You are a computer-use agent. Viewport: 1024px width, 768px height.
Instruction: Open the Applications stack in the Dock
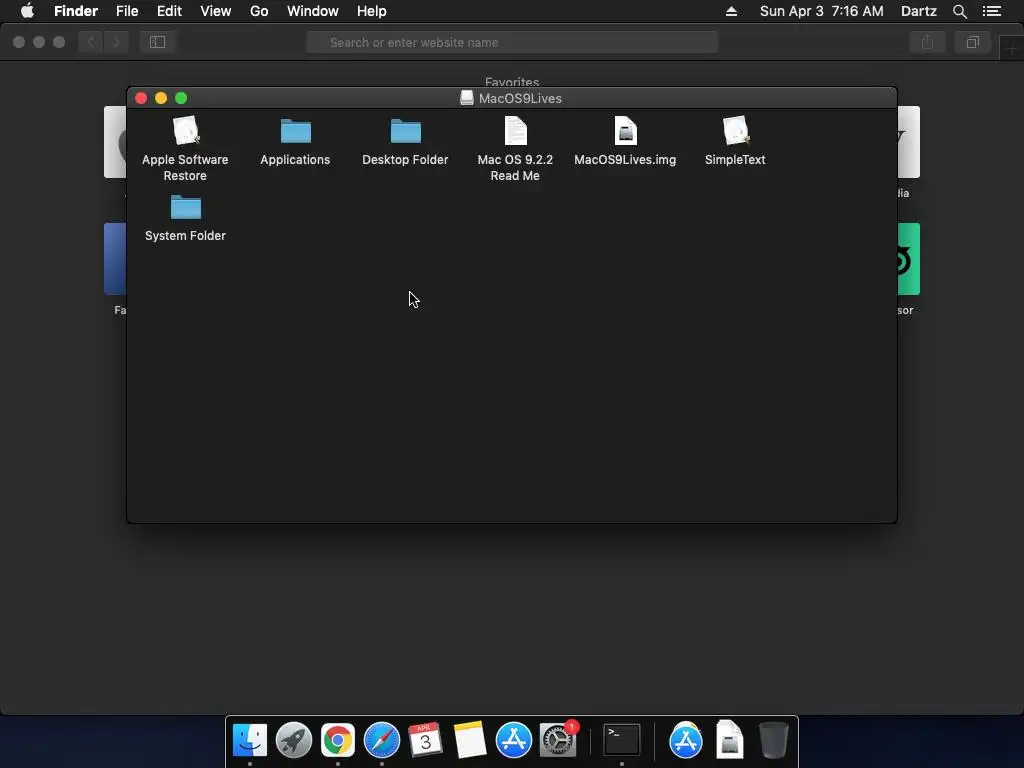click(x=686, y=740)
